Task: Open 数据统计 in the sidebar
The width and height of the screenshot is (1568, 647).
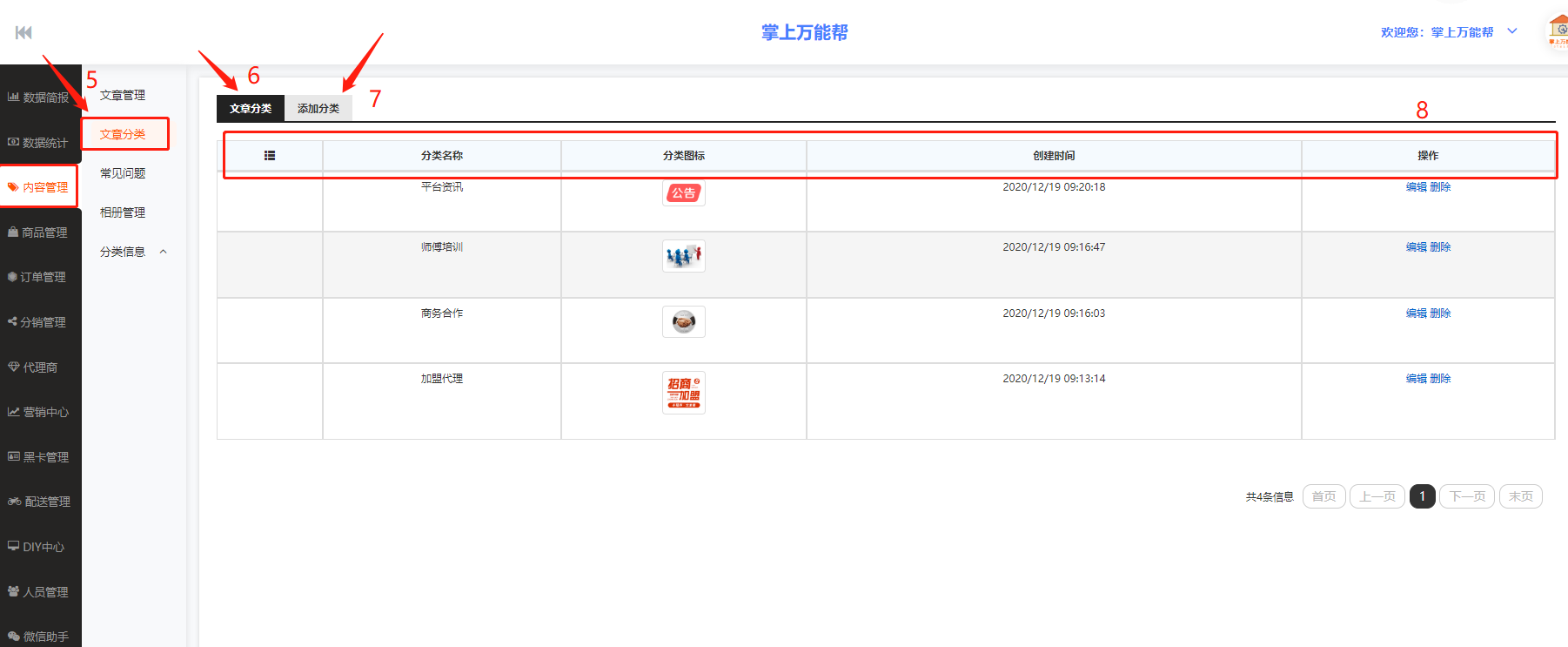Action: [39, 143]
